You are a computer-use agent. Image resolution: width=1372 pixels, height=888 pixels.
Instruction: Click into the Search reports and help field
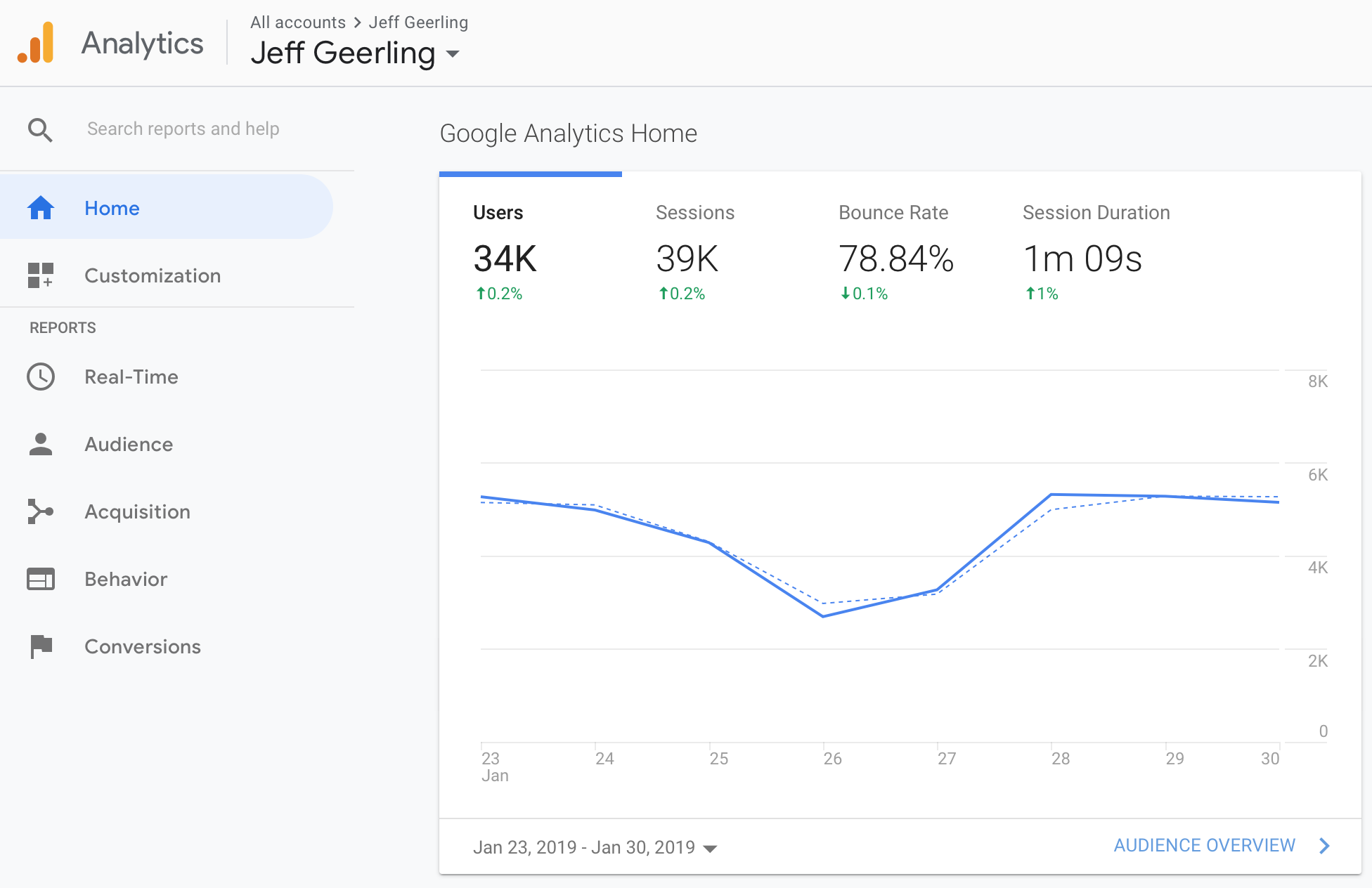(183, 129)
